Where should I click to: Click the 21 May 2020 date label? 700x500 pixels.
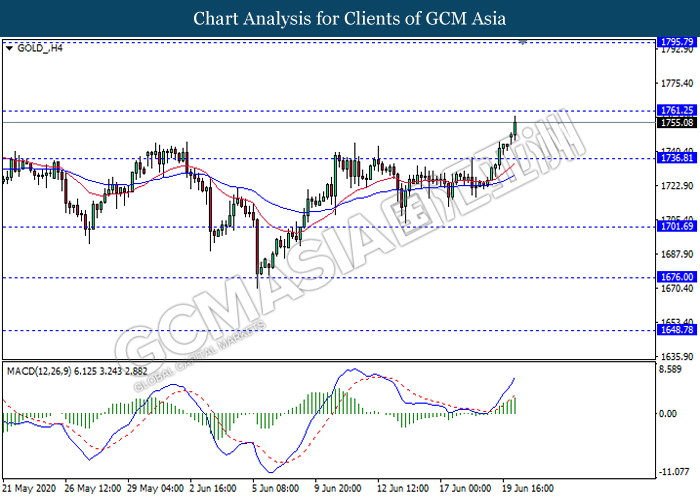[x=29, y=488]
